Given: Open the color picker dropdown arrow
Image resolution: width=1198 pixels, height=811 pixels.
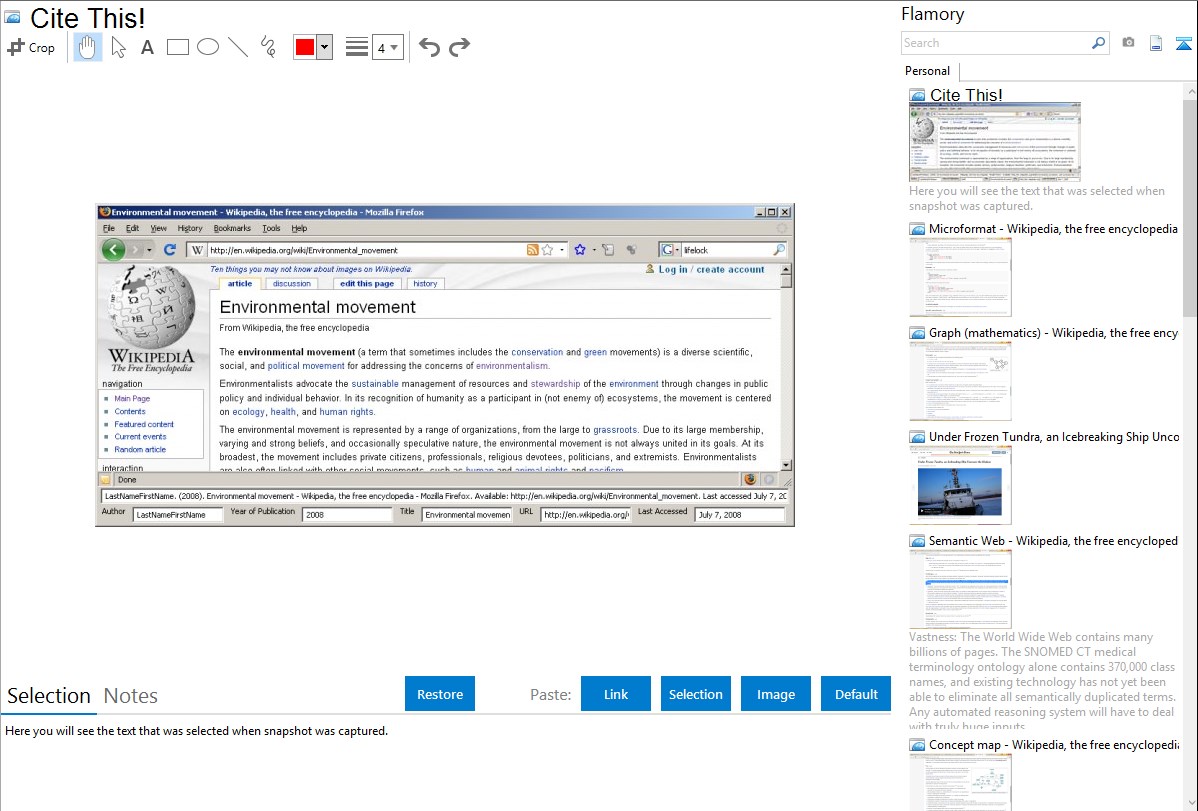Looking at the screenshot, I should (x=324, y=47).
